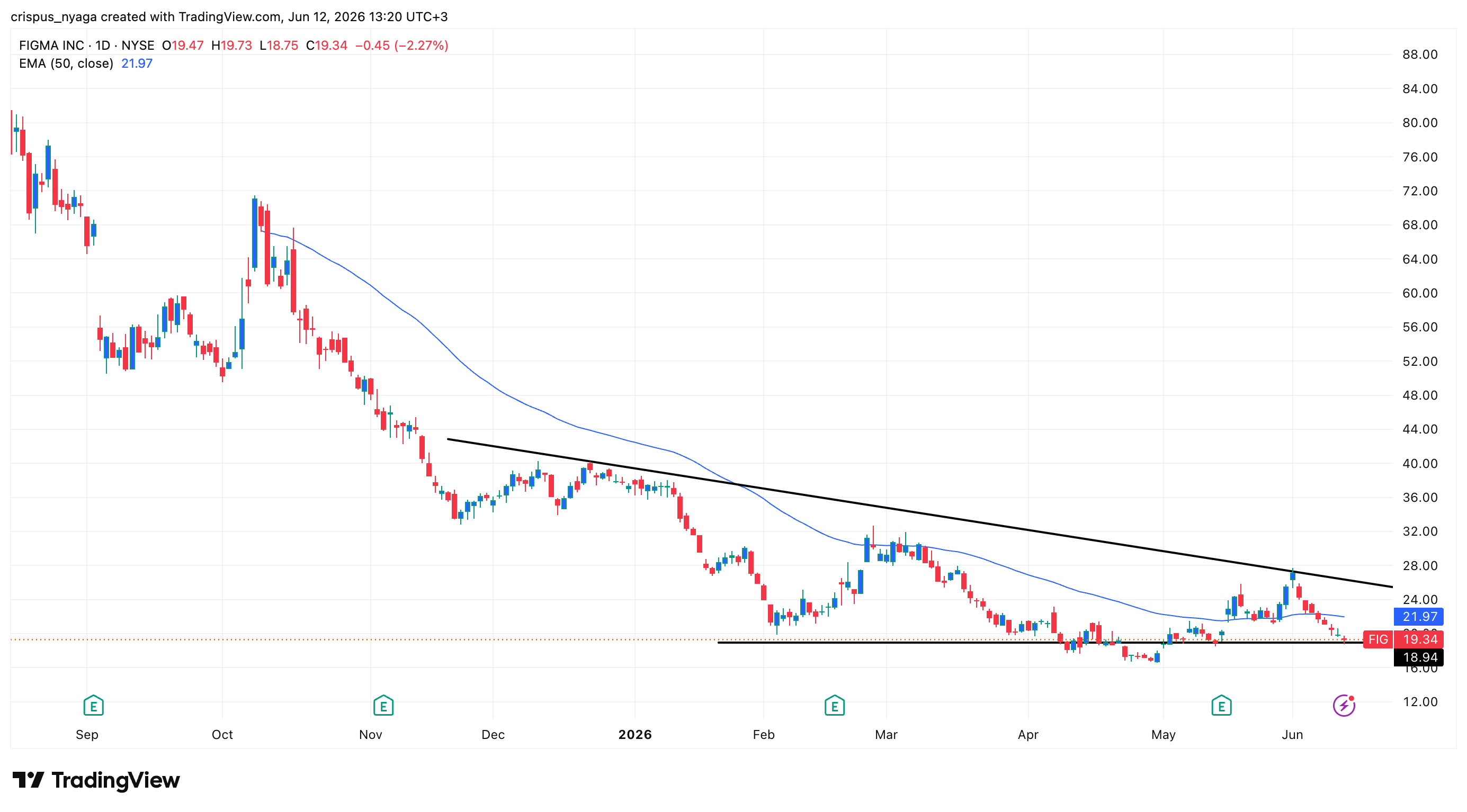Click the 68.00 price axis label
This screenshot has width=1467, height=812.
pos(1420,225)
